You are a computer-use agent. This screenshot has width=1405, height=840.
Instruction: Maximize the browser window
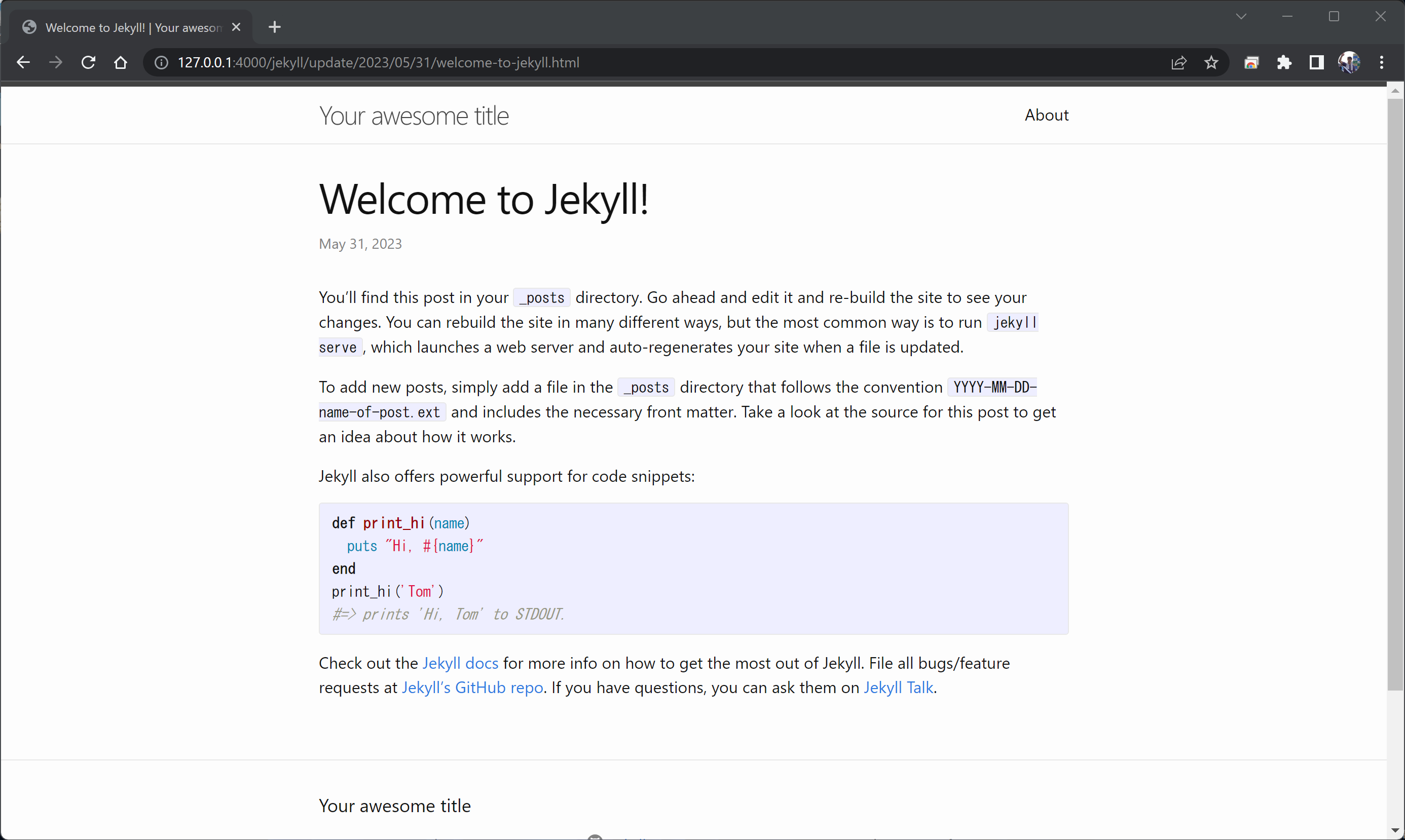click(x=1334, y=16)
